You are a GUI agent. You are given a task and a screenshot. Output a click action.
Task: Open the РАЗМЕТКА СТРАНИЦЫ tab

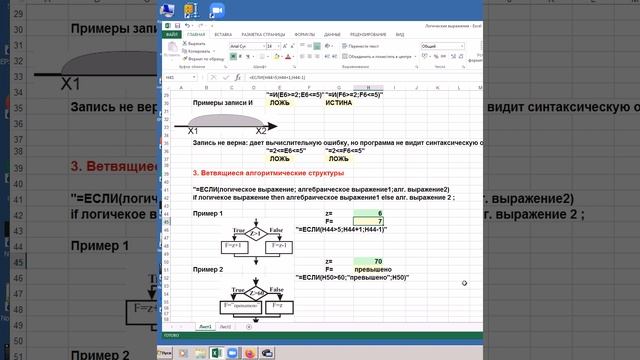point(263,35)
